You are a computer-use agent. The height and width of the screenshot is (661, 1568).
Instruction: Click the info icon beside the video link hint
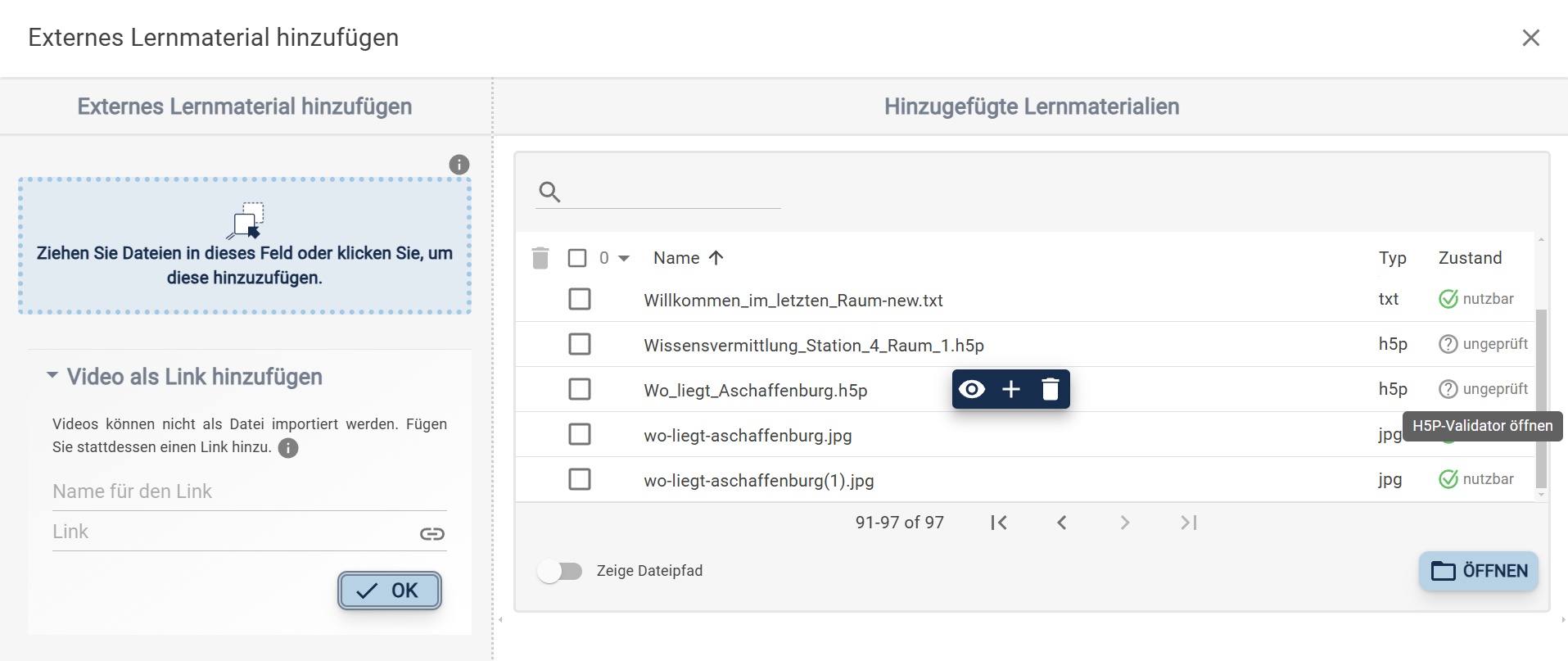(288, 448)
